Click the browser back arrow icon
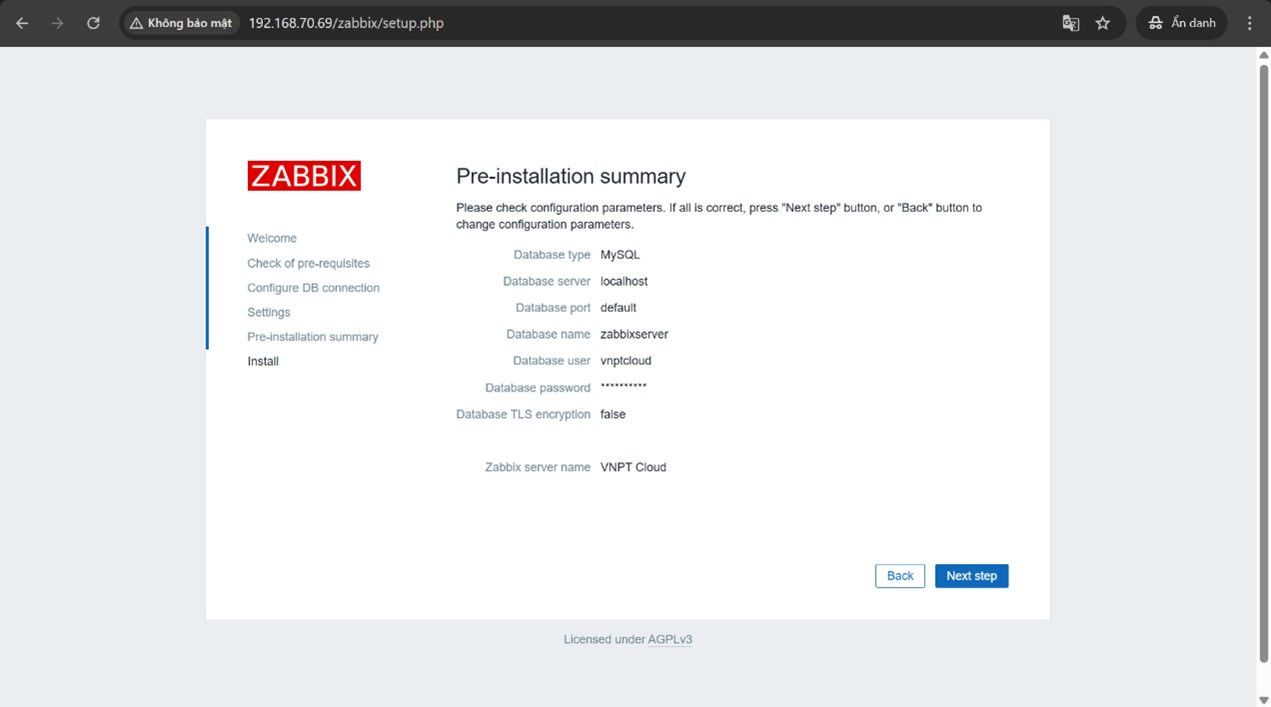1271x707 pixels. pos(22,23)
